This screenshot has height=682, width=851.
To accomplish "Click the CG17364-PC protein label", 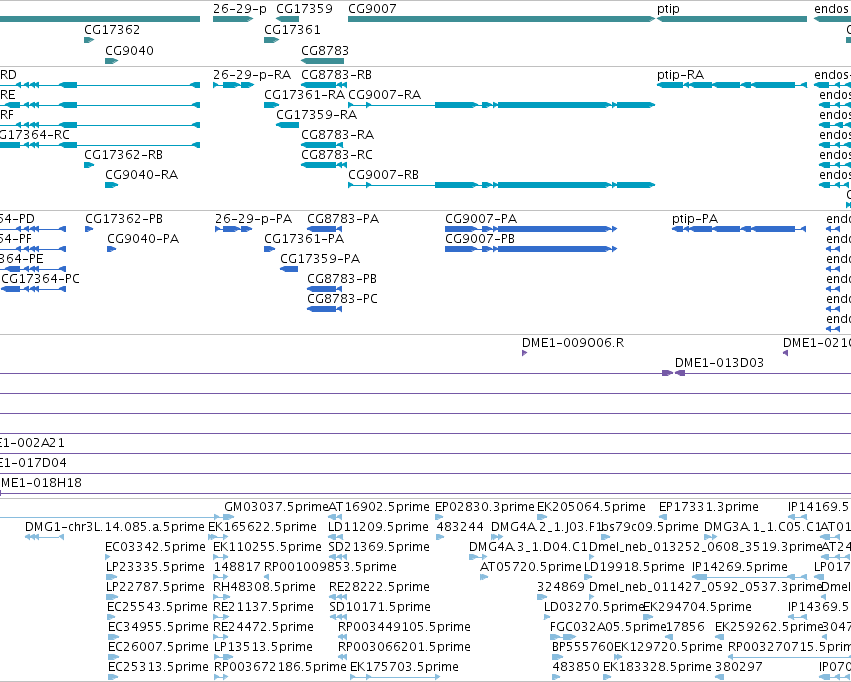I will pos(40,279).
